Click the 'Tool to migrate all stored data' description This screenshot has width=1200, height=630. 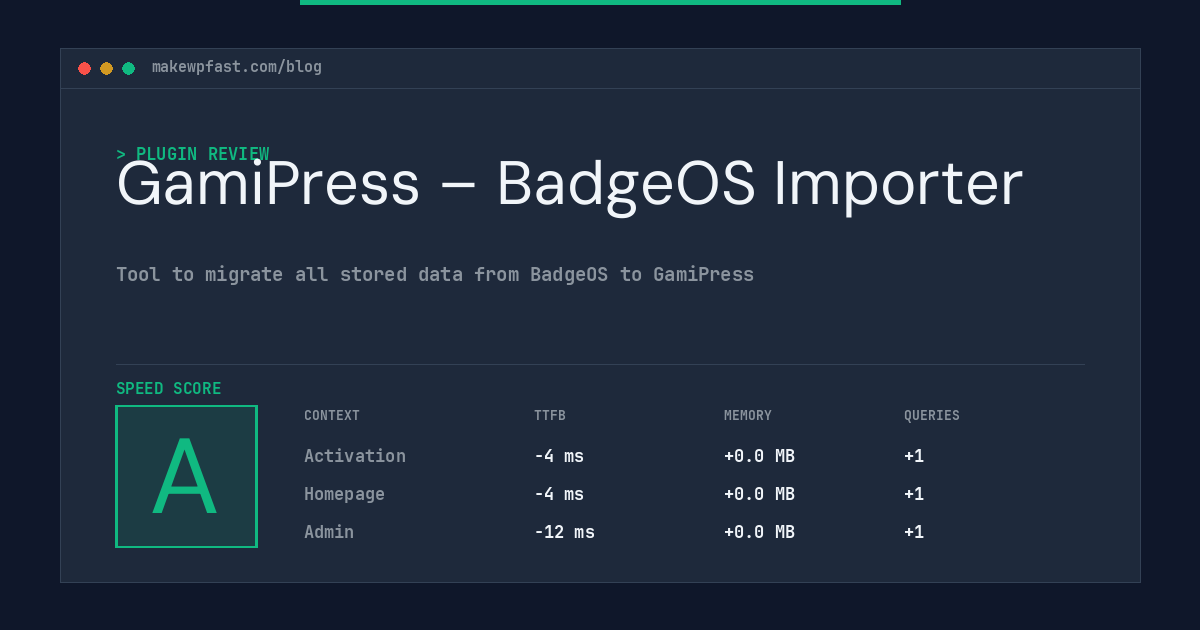pos(435,274)
